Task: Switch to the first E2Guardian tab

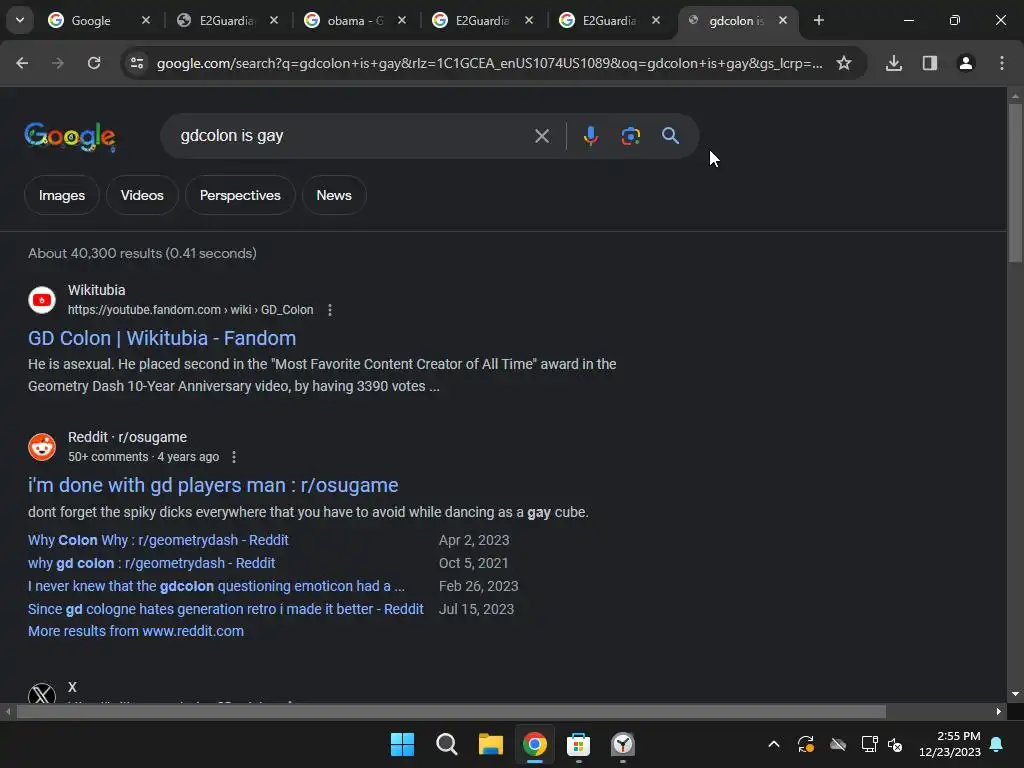Action: point(227,21)
